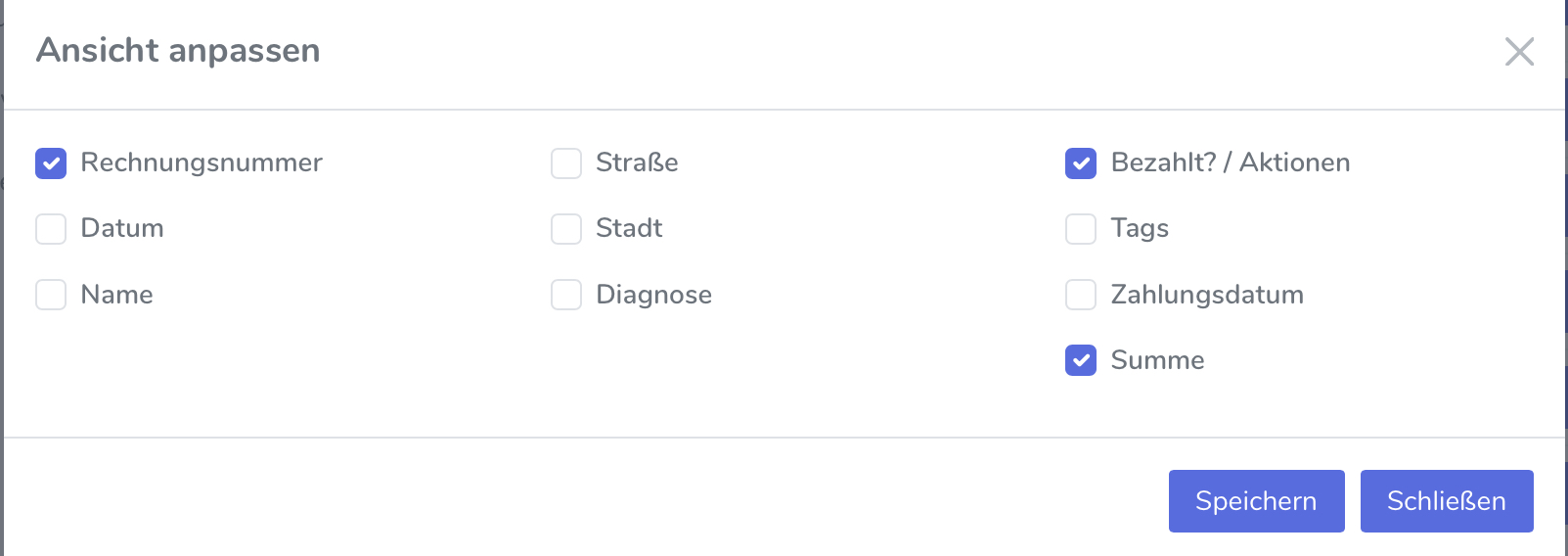
Task: Uncheck the Rechnungsnummer checkbox
Action: coord(51,163)
